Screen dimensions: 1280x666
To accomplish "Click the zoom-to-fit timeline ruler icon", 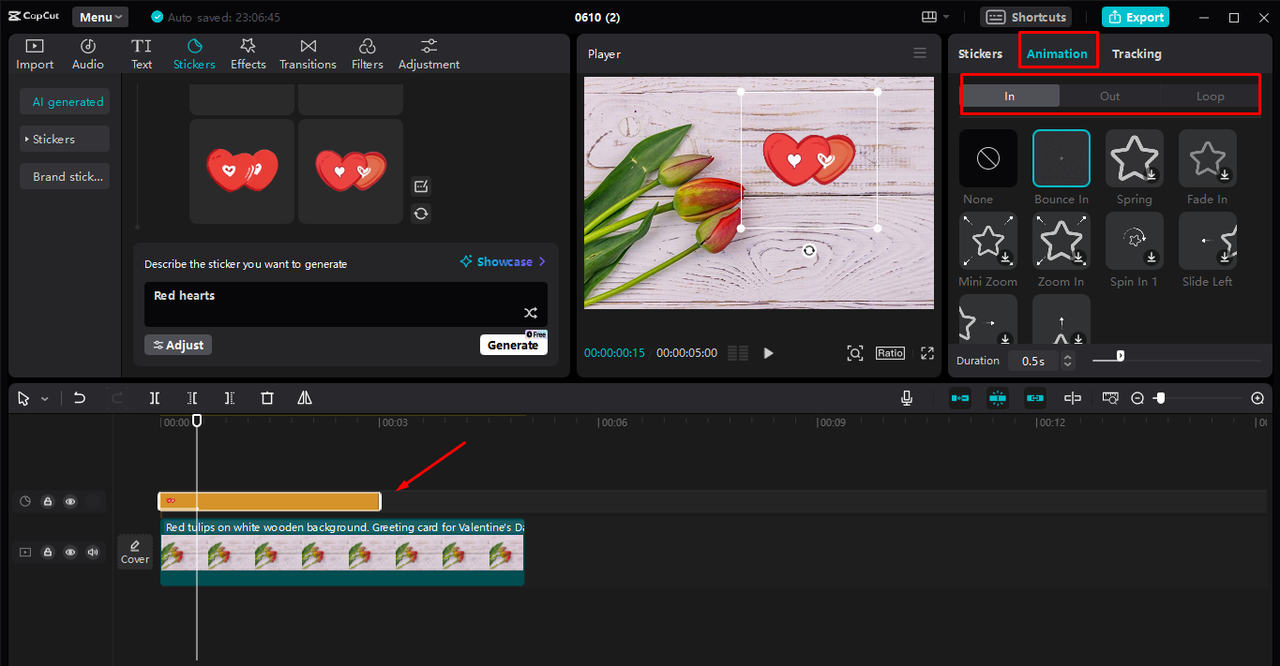I will pos(1110,398).
